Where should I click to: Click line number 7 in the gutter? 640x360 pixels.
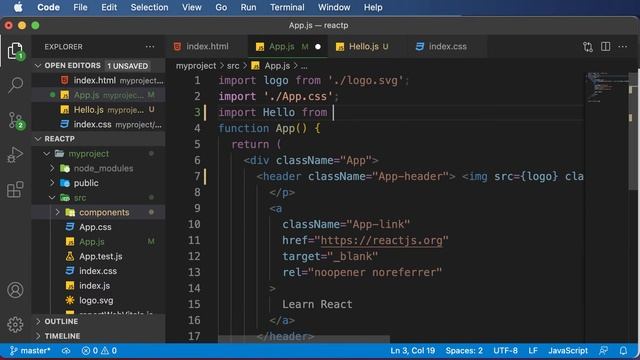click(x=197, y=176)
